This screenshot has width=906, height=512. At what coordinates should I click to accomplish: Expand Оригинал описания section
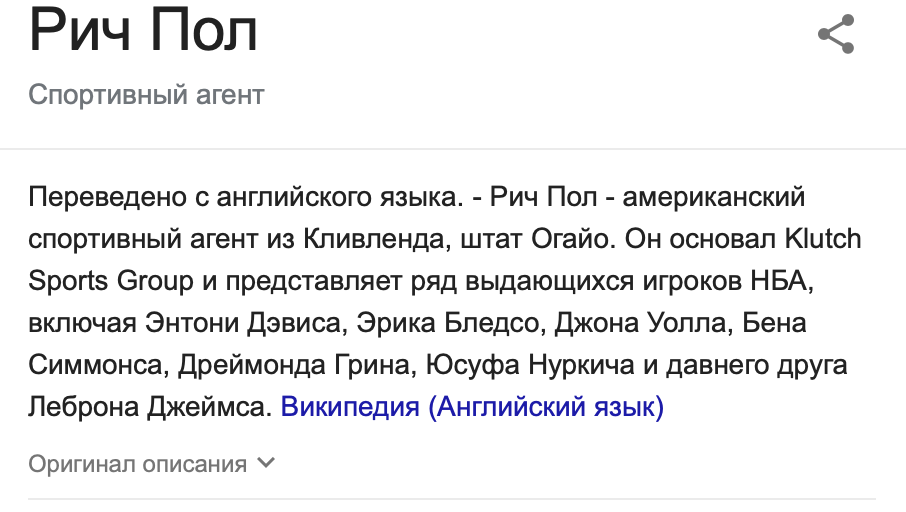point(152,464)
